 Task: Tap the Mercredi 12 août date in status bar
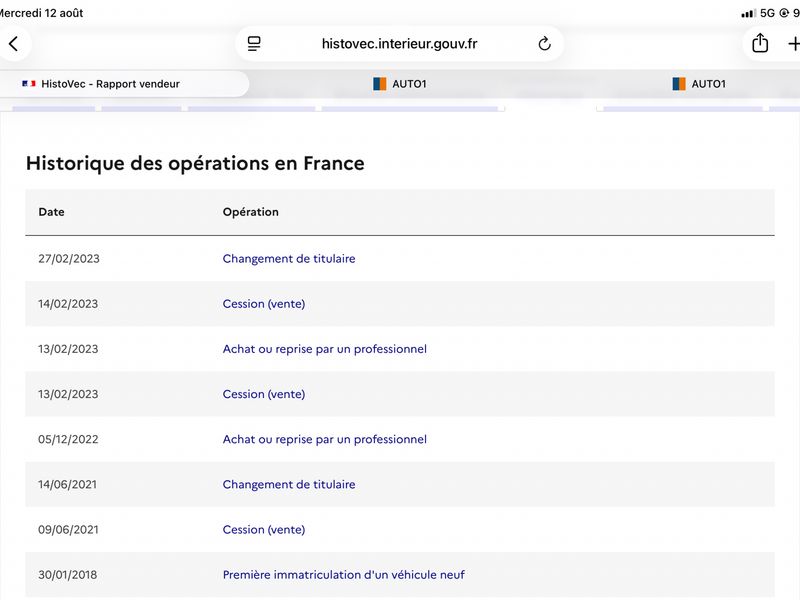[x=41, y=13]
